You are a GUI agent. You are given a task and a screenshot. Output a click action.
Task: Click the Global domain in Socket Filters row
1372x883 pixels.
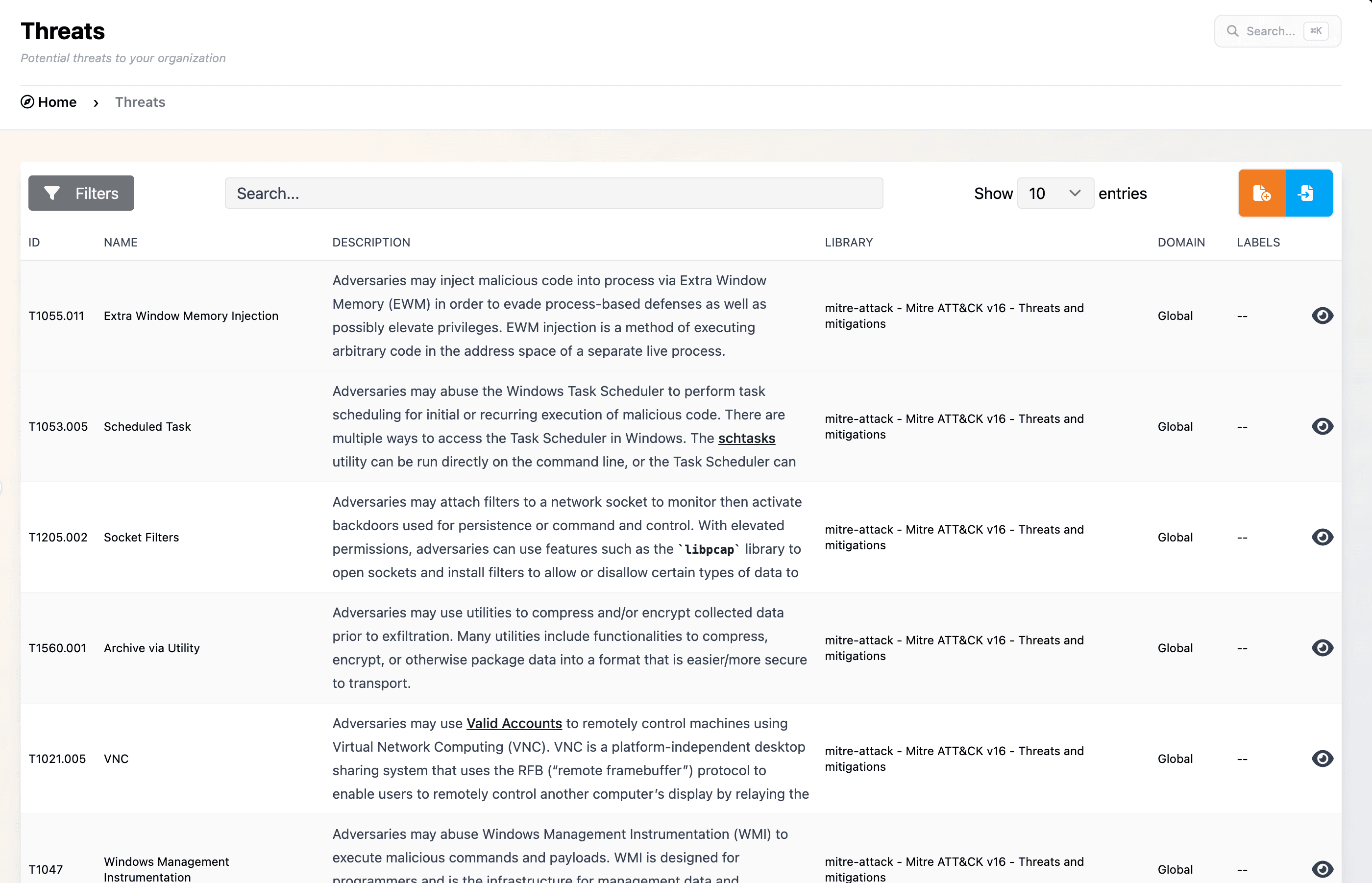point(1175,537)
